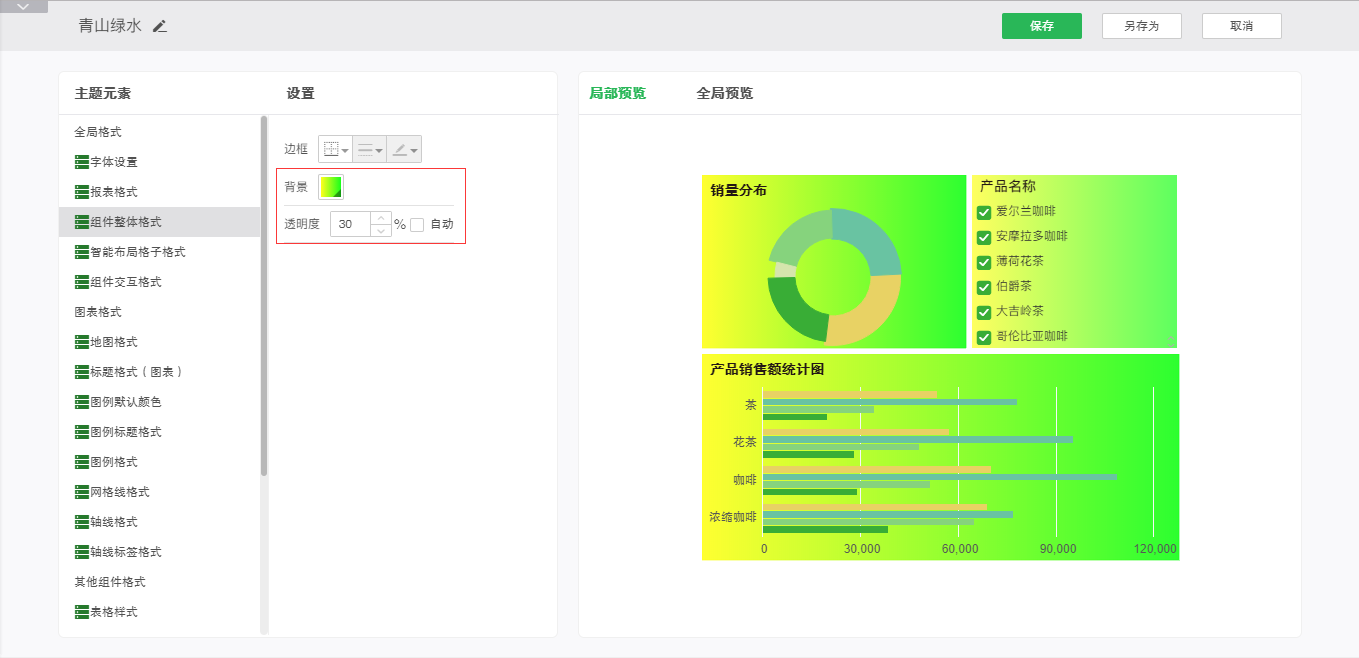
Task: Select 地图格式 in the chart format list
Action: point(113,342)
